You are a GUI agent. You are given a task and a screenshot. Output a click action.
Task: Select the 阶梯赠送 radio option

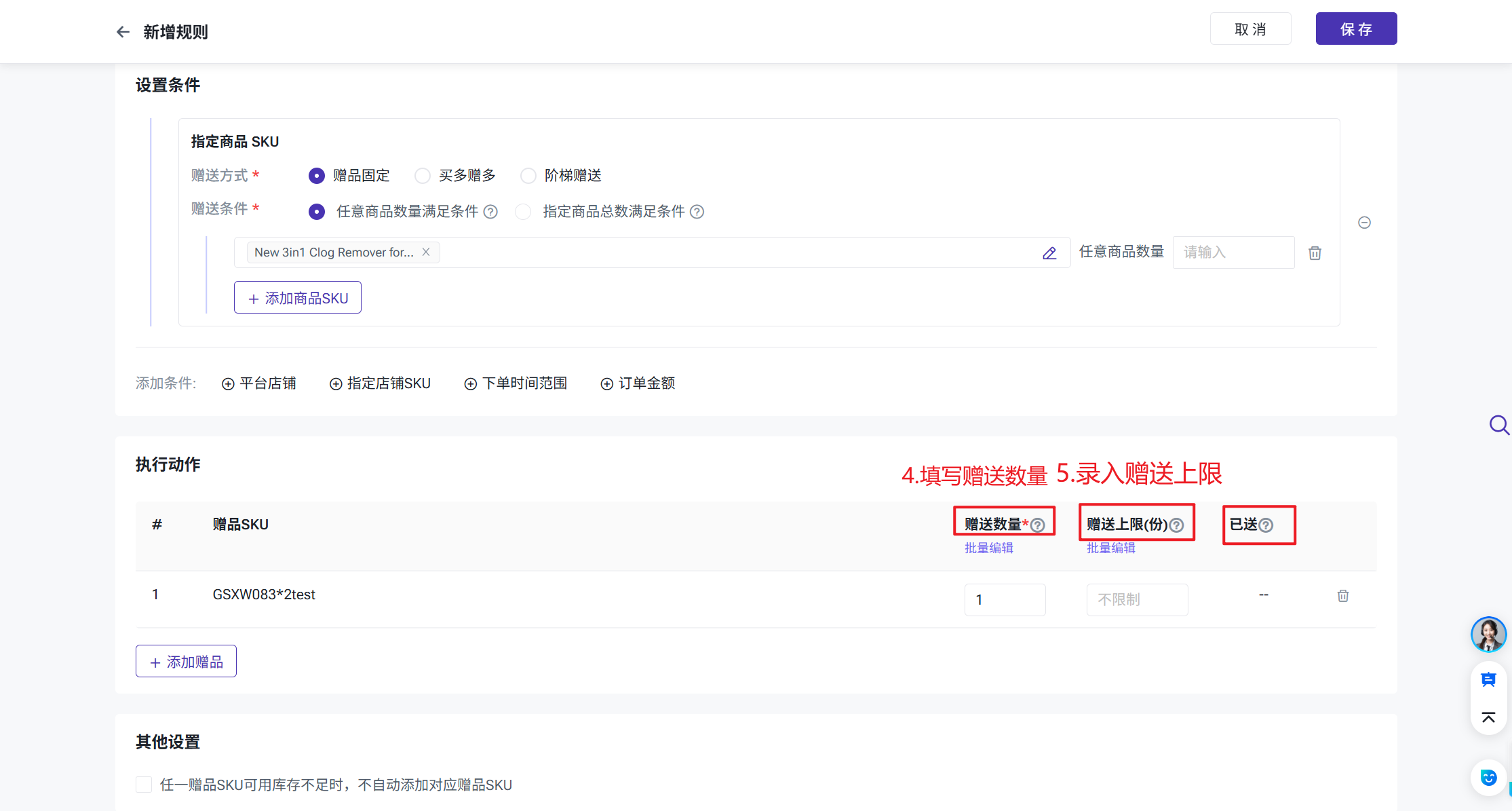coord(528,176)
